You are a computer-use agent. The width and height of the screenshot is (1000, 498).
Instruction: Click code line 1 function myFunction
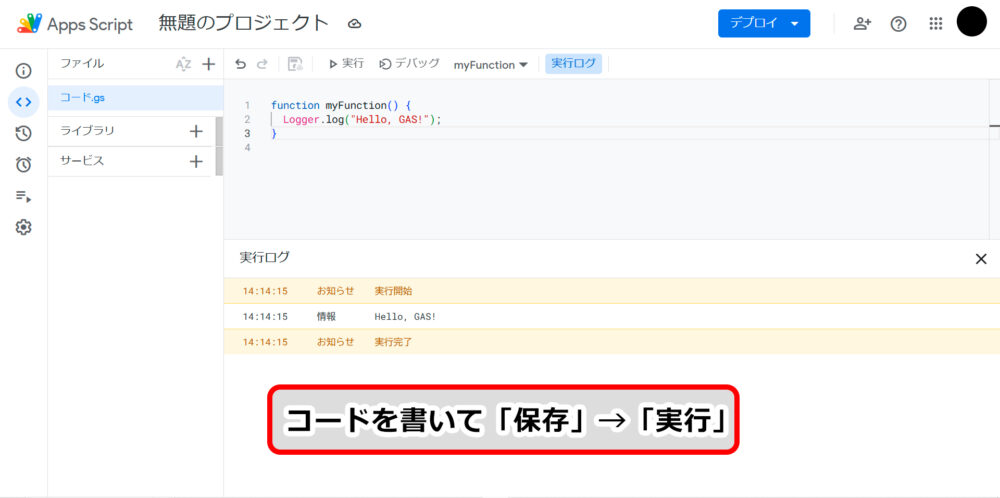pyautogui.click(x=341, y=105)
